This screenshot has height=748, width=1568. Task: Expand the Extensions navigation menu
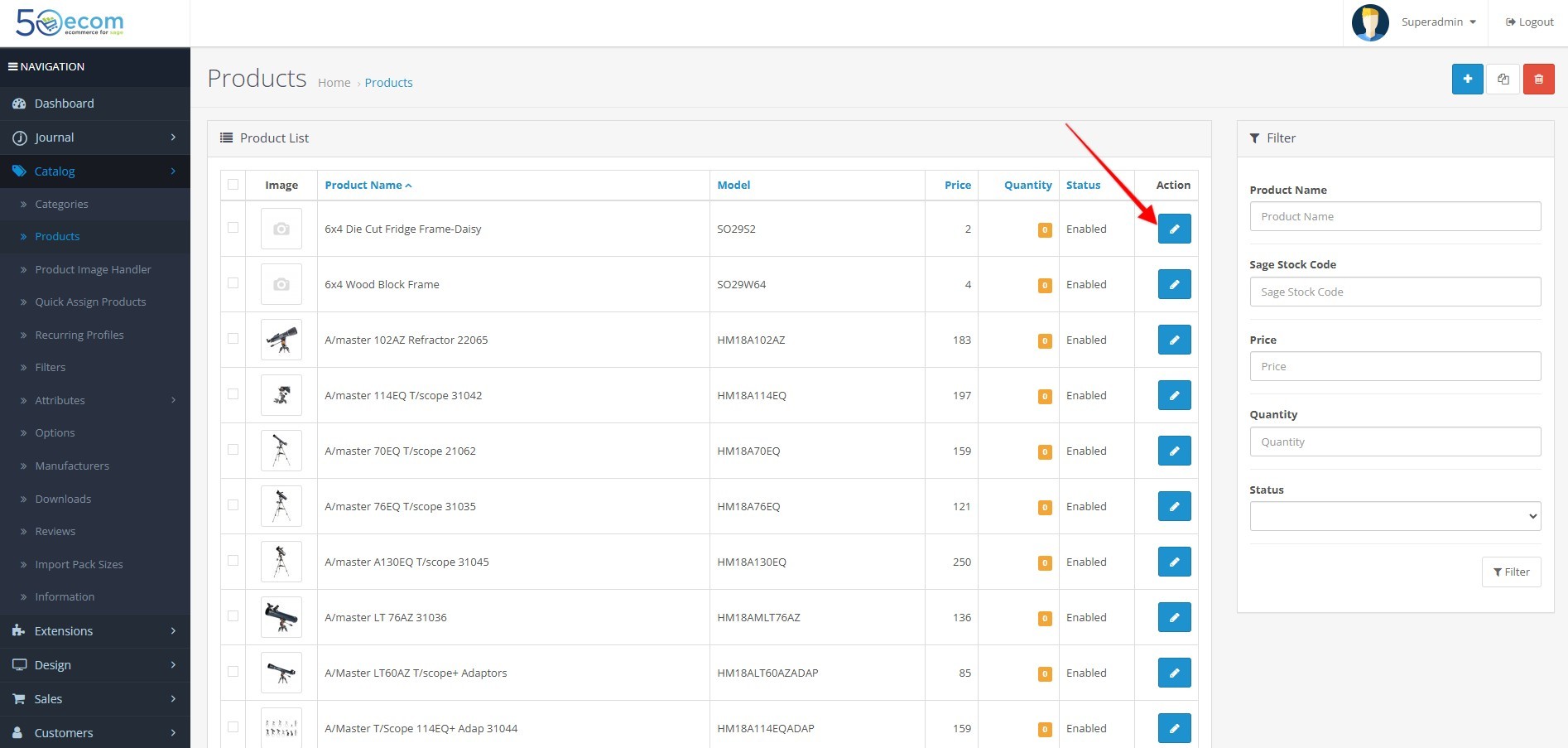click(x=95, y=631)
